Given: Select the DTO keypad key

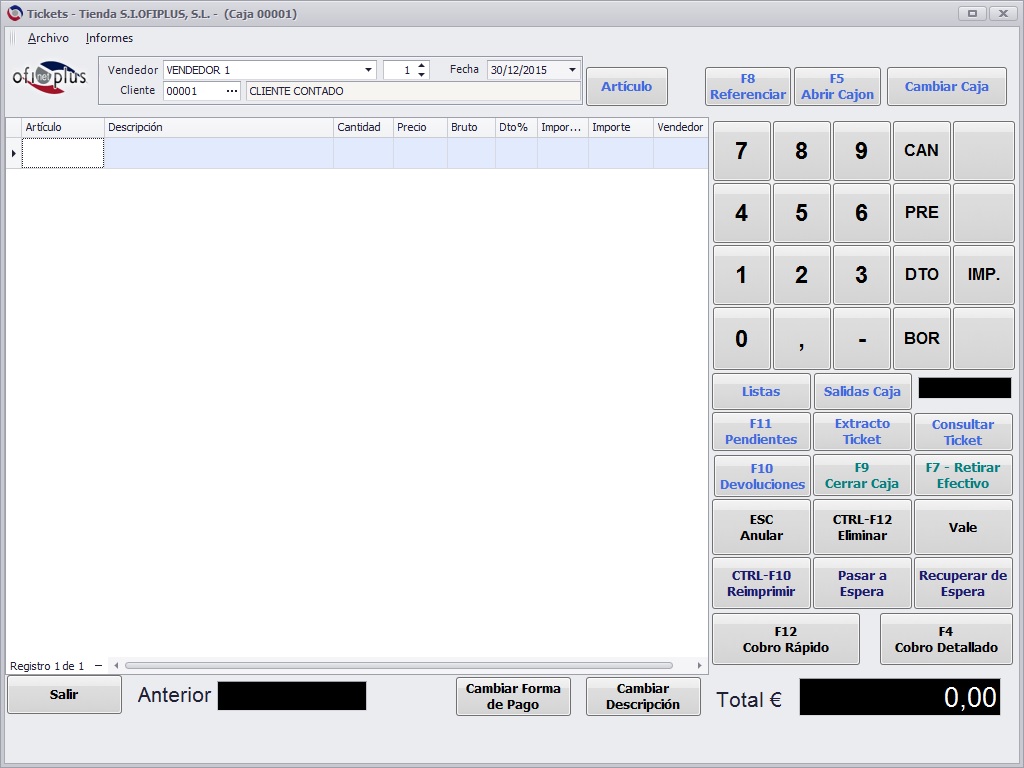Looking at the screenshot, I should [x=921, y=275].
